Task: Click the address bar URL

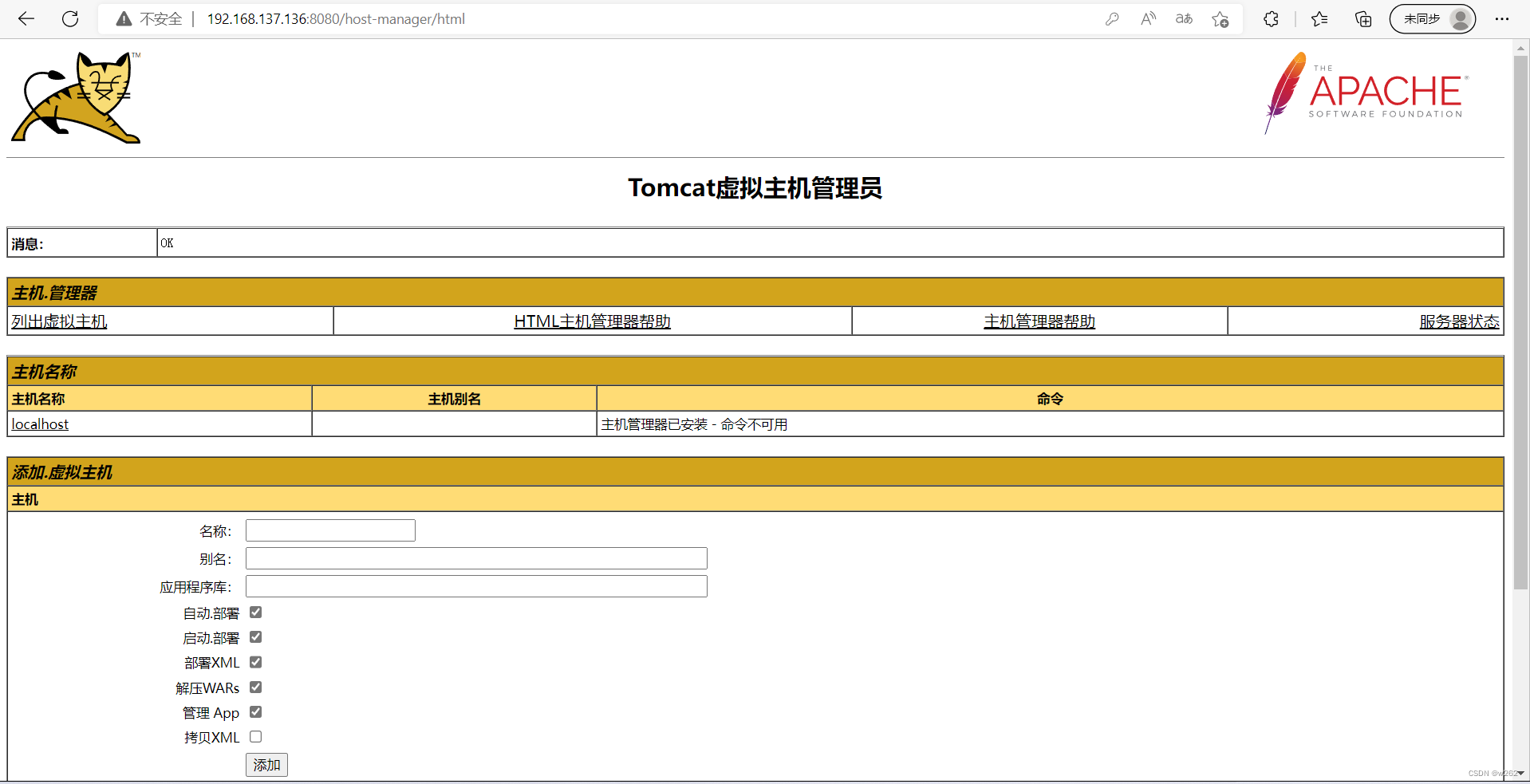Action: click(336, 19)
